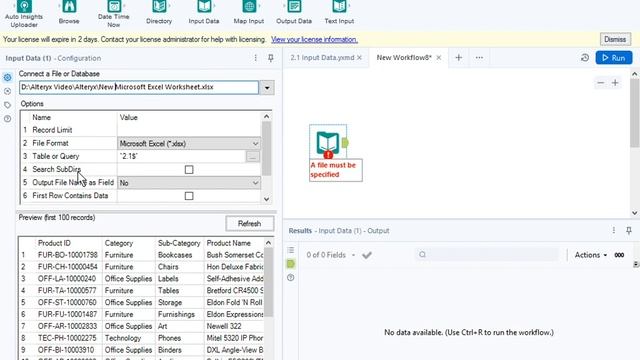Select the Map Input tool
The width and height of the screenshot is (640, 360).
click(249, 12)
